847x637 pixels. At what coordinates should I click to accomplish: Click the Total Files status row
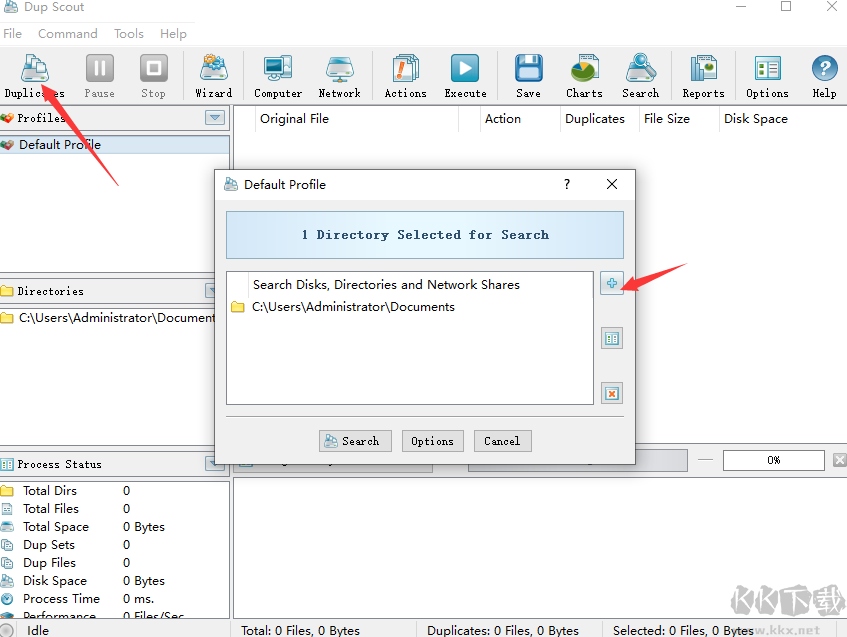coord(115,508)
